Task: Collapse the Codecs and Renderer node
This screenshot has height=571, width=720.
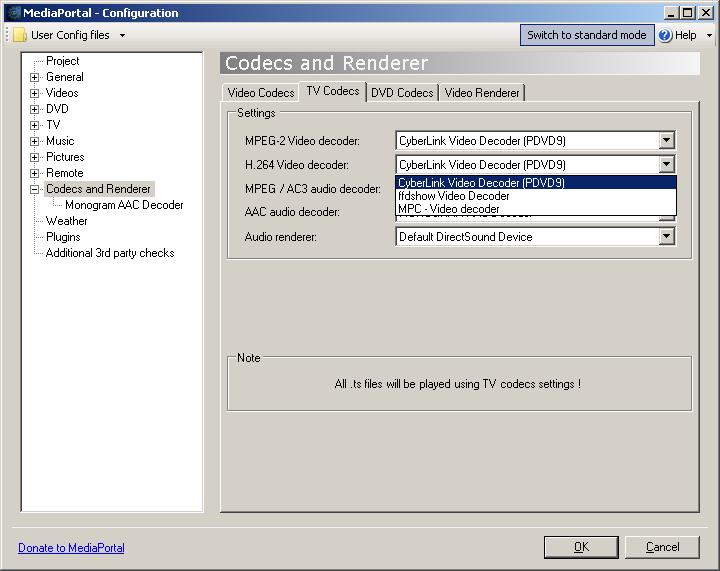Action: pyautogui.click(x=35, y=189)
